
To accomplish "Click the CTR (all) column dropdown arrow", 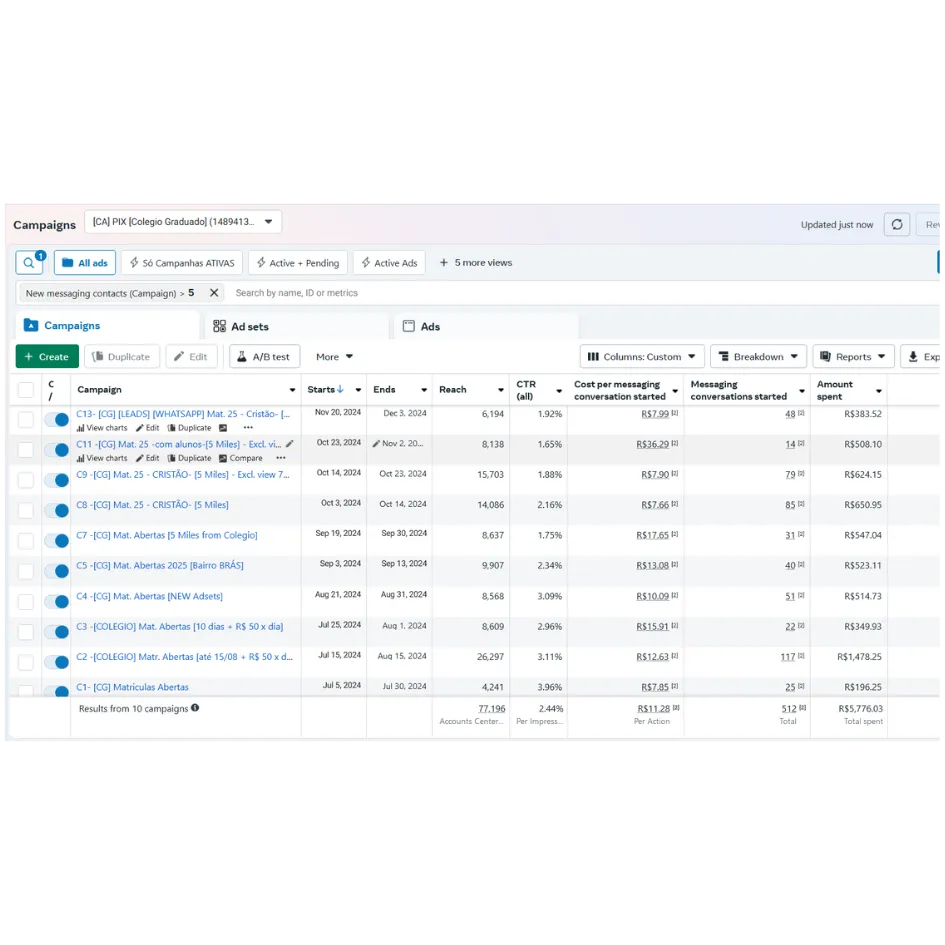I will coord(559,391).
